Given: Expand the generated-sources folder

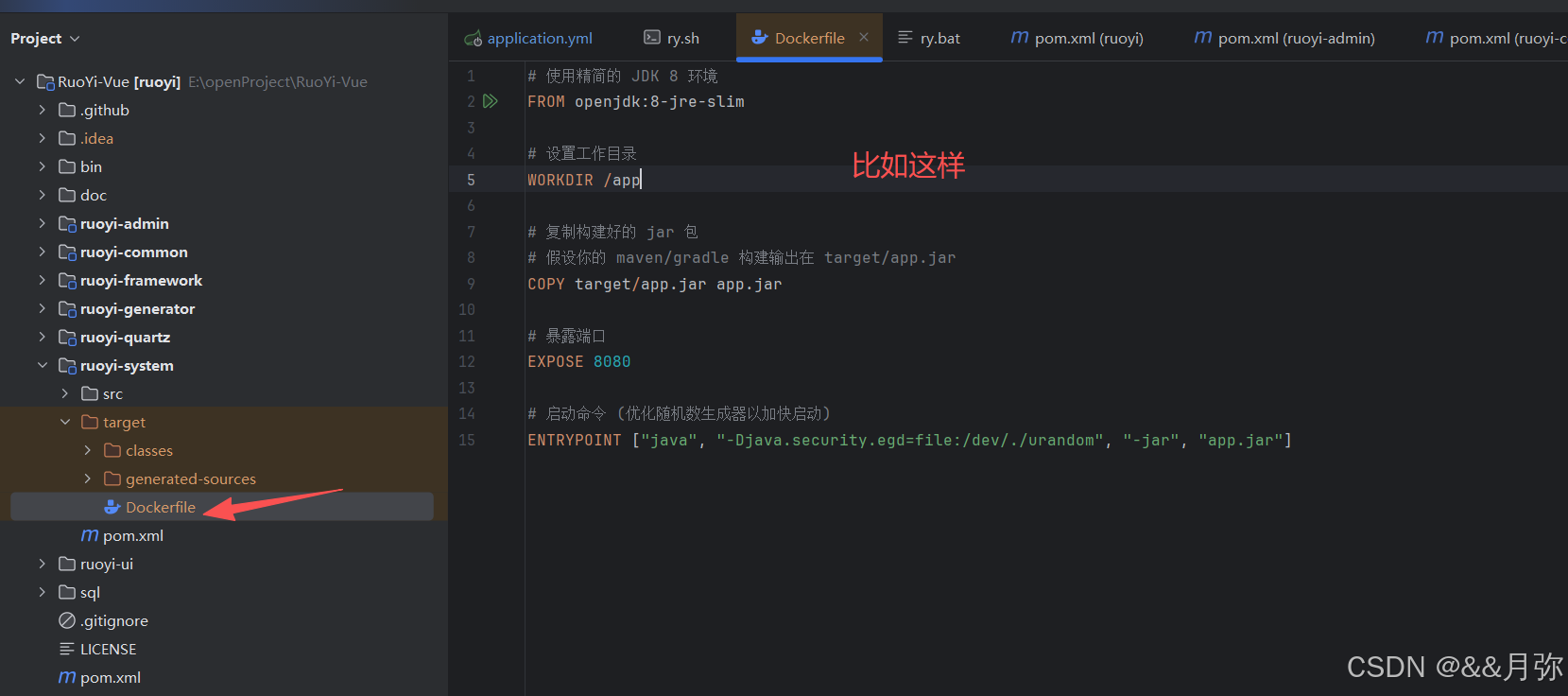Looking at the screenshot, I should tap(88, 478).
